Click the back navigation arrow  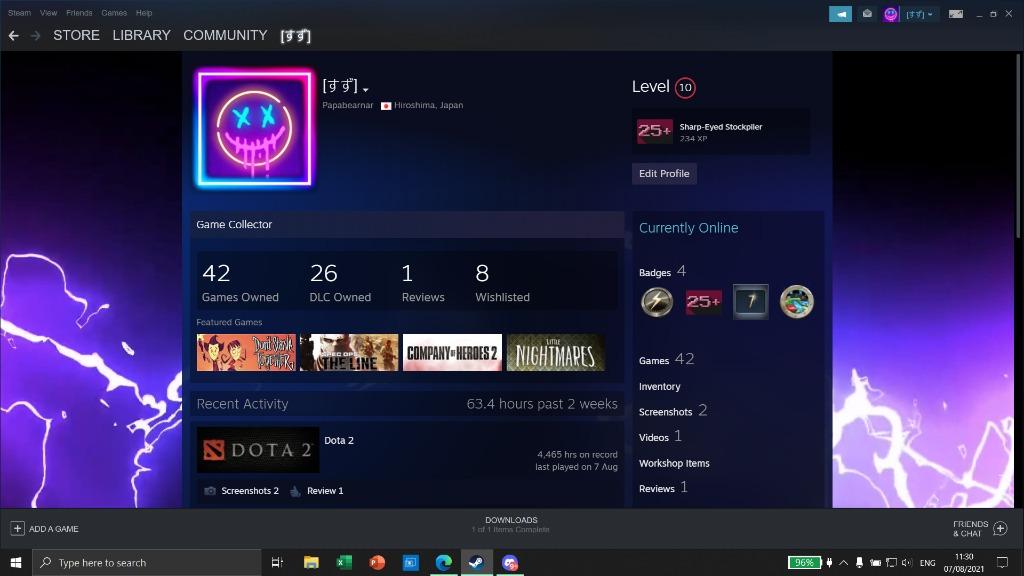pos(13,35)
